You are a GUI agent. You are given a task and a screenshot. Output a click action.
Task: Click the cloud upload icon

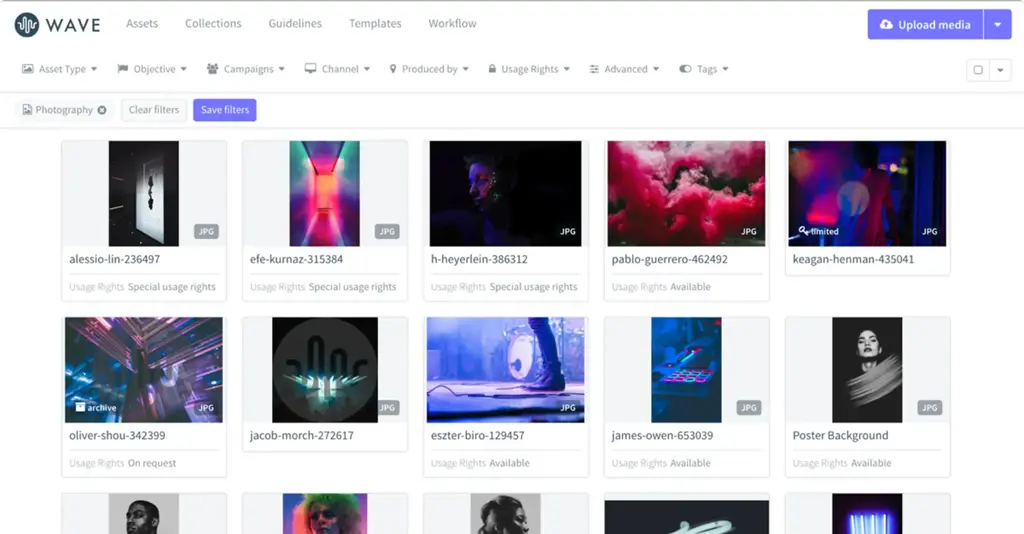pos(886,25)
